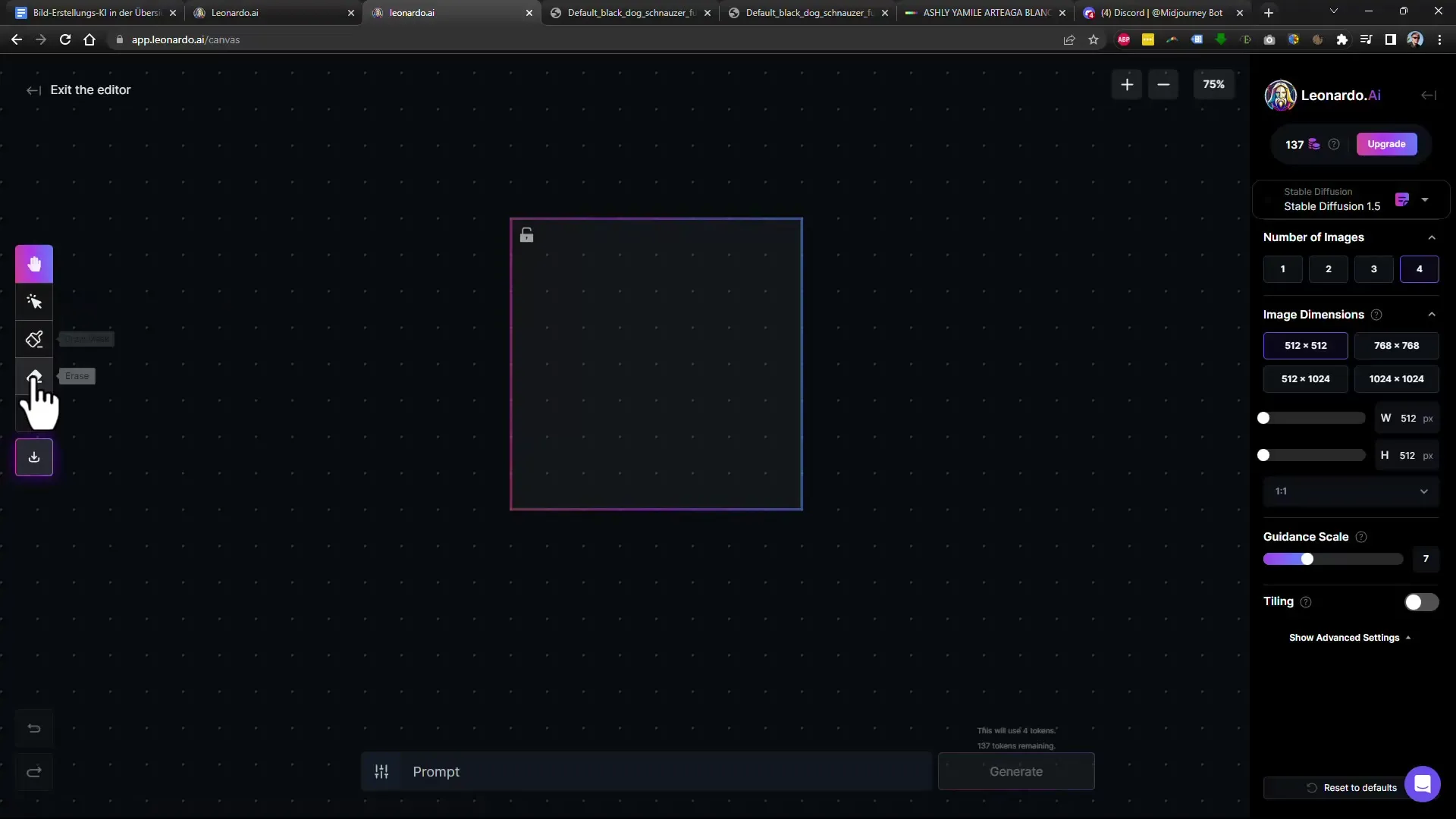1456x819 pixels.
Task: Click the Generate button
Action: (1016, 771)
